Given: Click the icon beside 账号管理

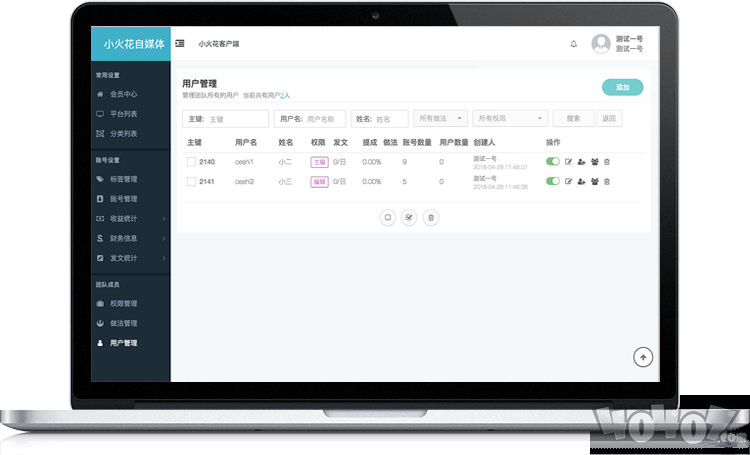Looking at the screenshot, I should (100, 199).
